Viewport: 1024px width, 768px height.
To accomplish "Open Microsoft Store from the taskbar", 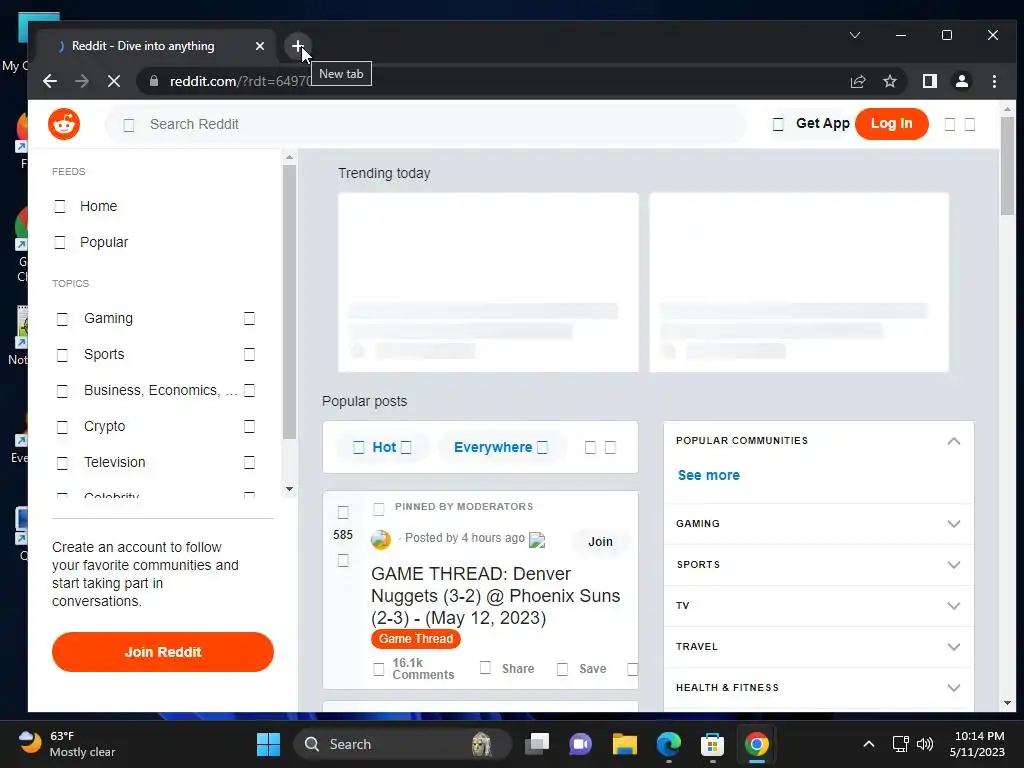I will point(712,744).
